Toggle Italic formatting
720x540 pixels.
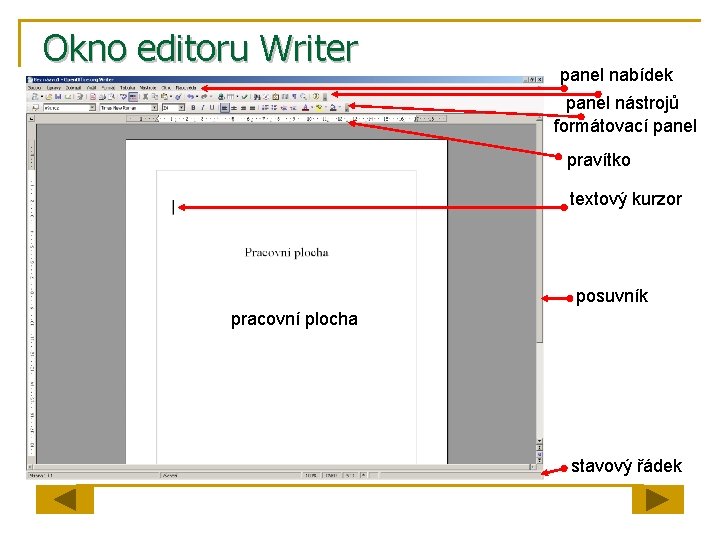click(x=203, y=108)
